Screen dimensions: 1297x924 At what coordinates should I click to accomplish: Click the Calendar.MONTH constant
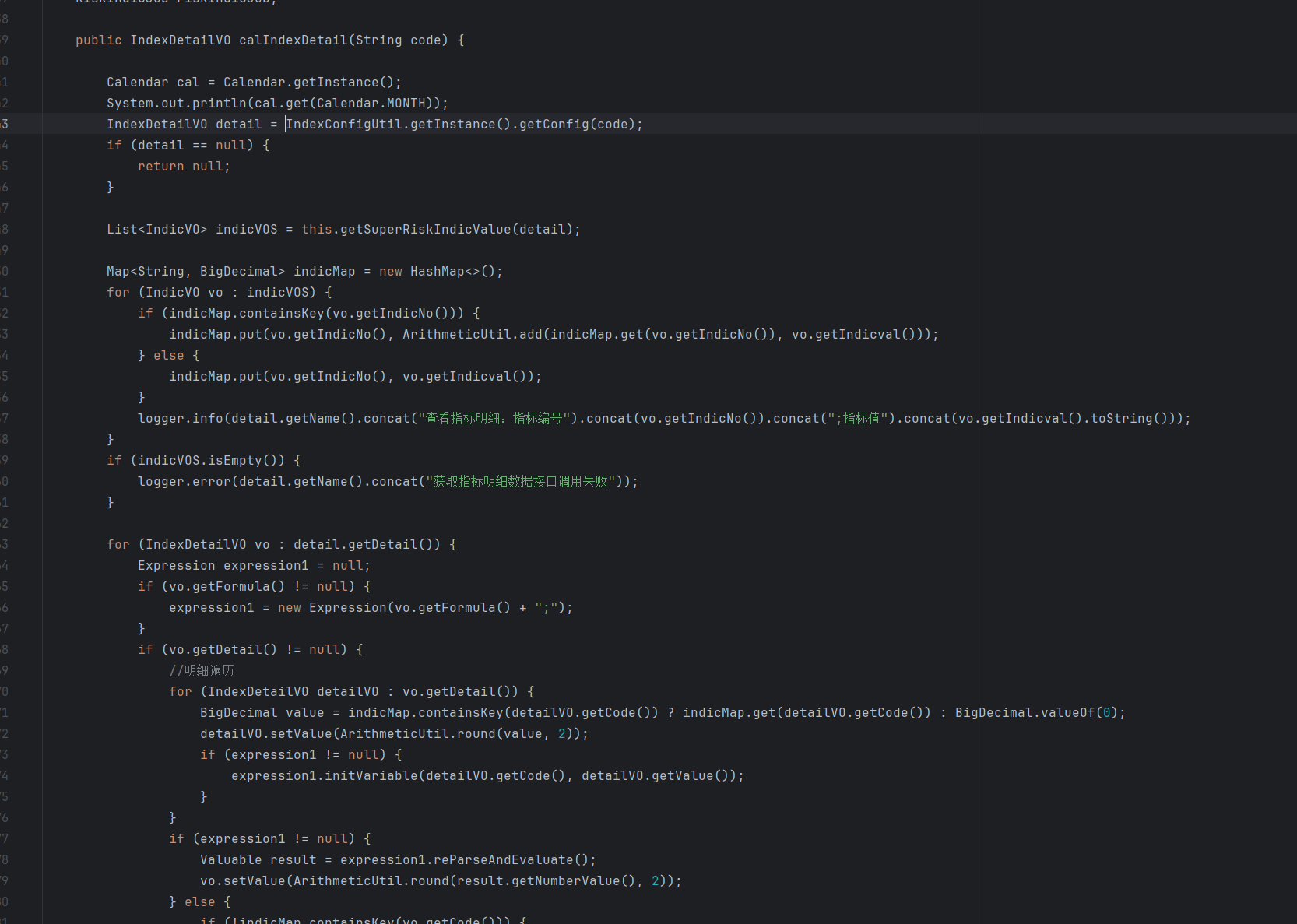click(371, 103)
